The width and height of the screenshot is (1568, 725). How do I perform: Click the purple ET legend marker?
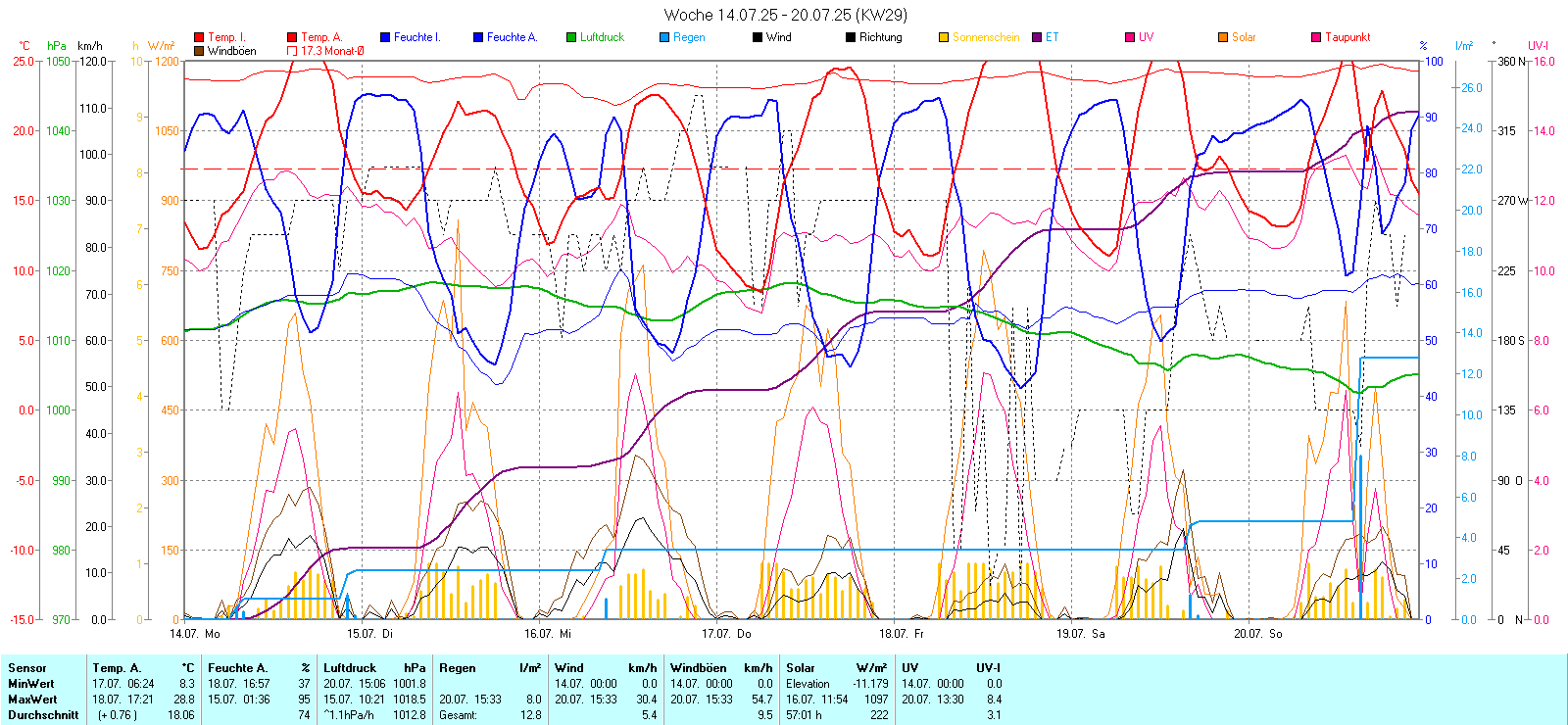click(x=1037, y=37)
